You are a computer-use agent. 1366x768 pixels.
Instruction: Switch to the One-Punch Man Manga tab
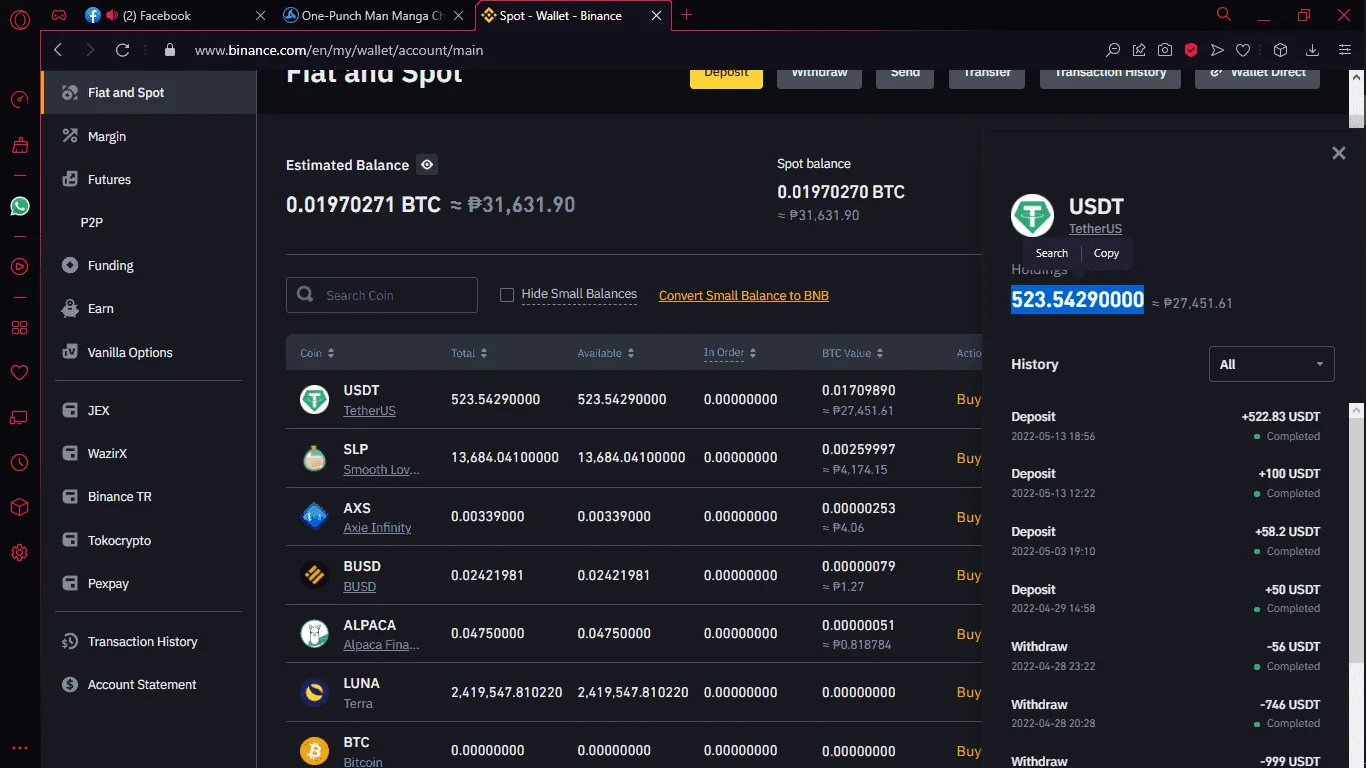(373, 16)
